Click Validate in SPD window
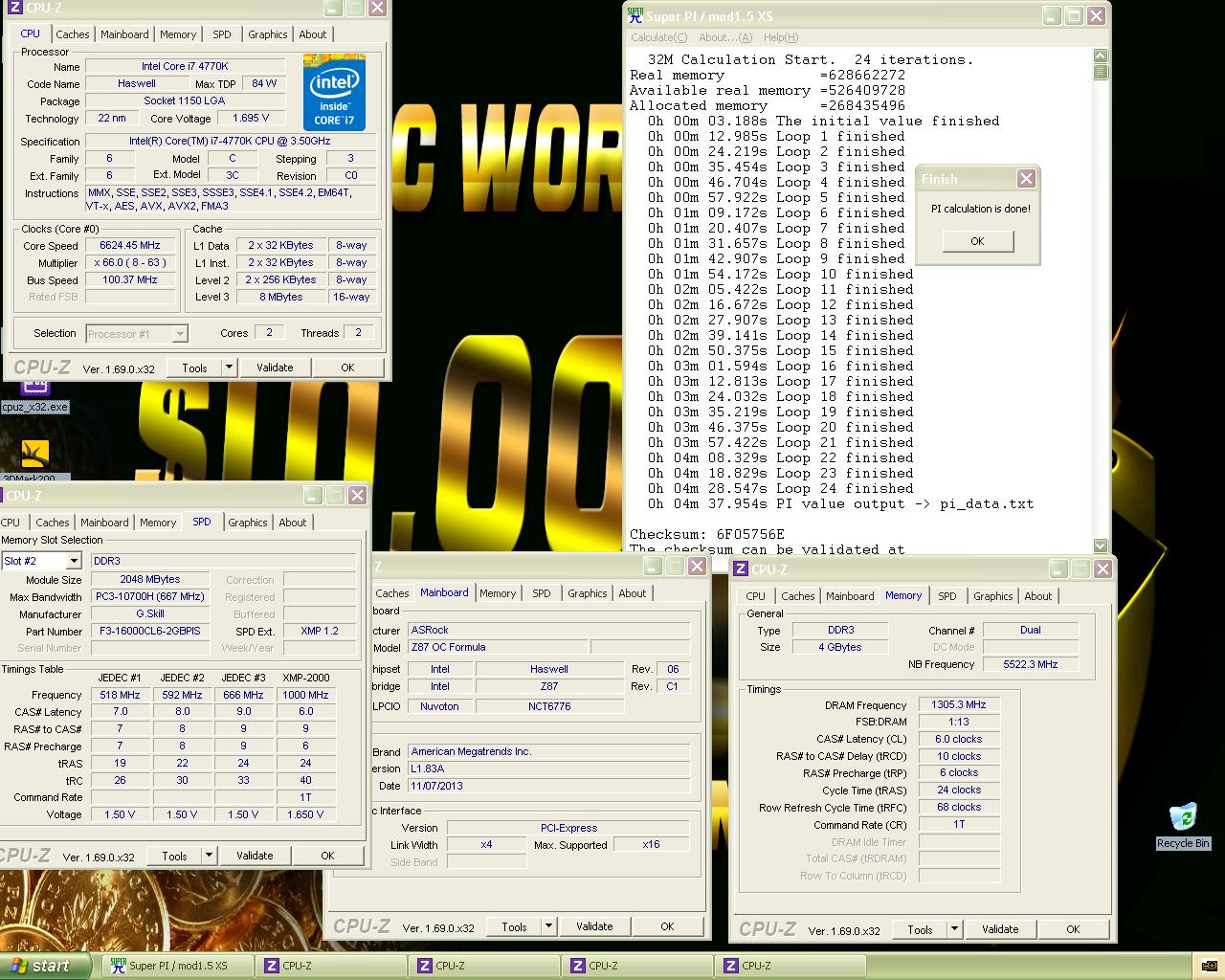Screen dimensions: 1225x980 pos(255,856)
